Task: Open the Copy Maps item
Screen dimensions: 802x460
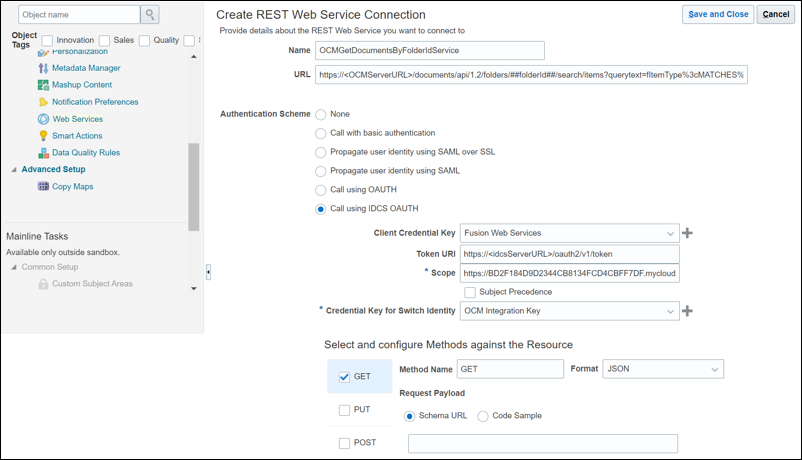Action: coord(72,186)
